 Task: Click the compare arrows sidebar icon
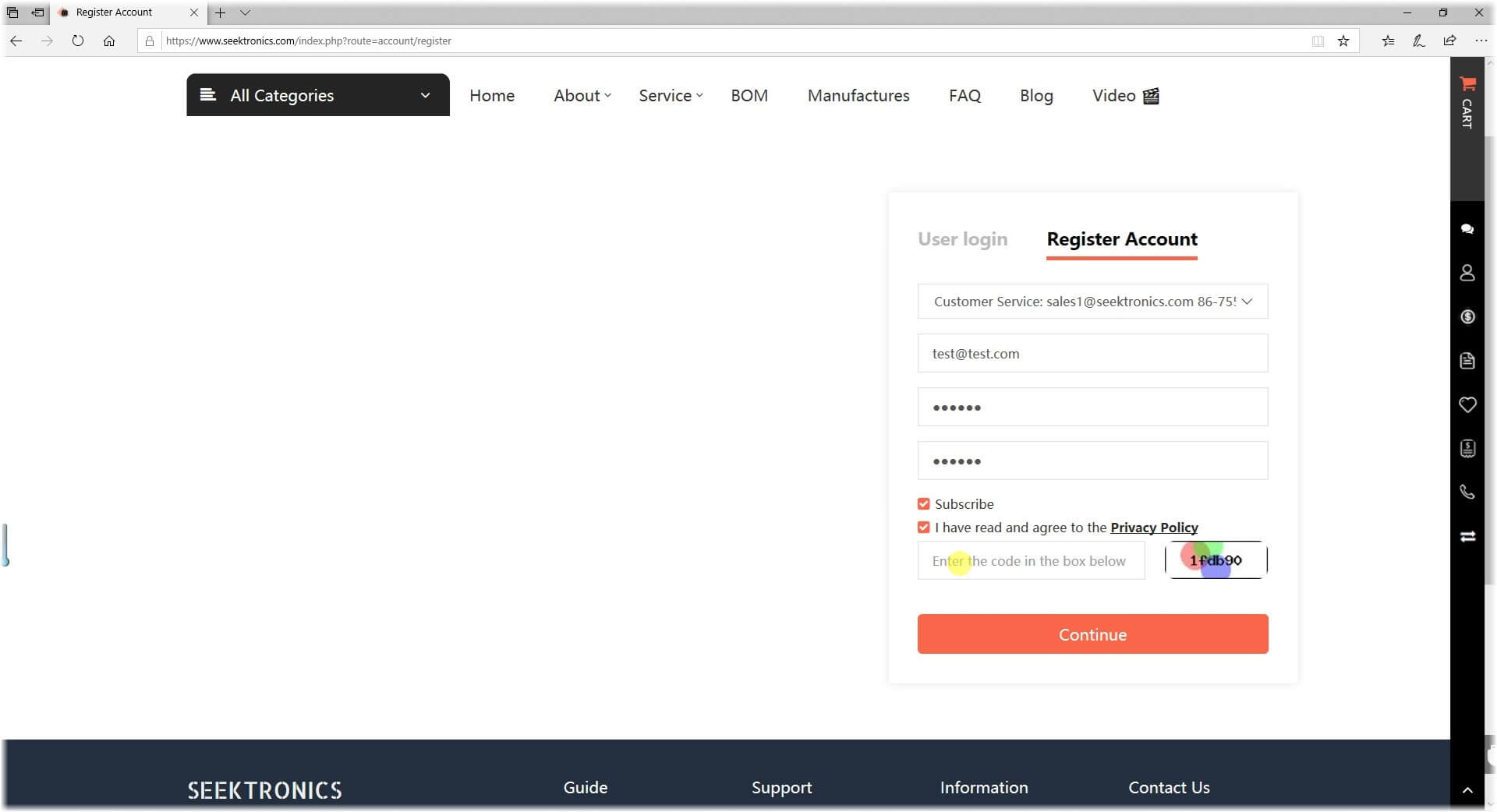click(x=1467, y=536)
